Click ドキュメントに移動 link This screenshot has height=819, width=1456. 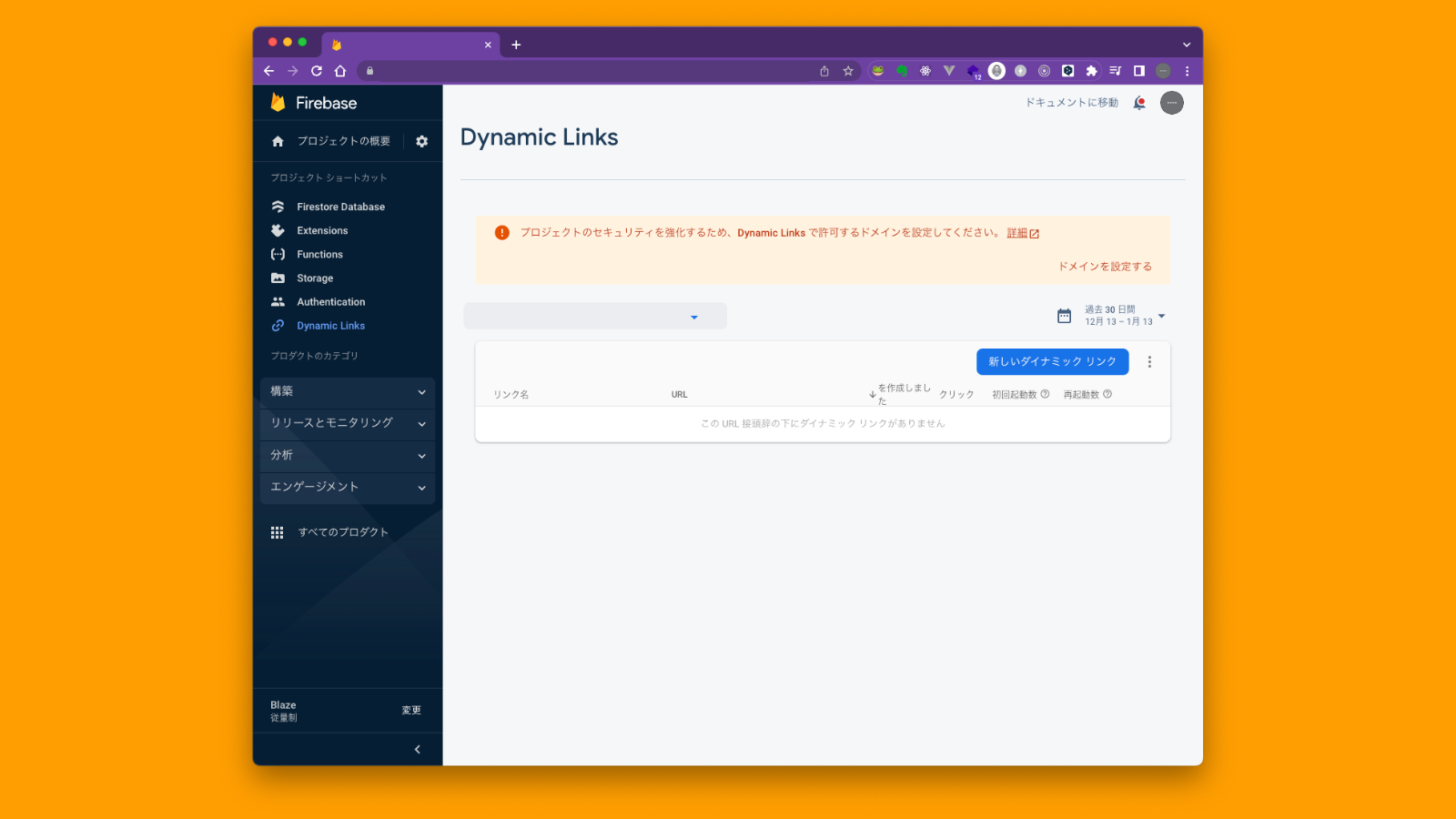1072,103
